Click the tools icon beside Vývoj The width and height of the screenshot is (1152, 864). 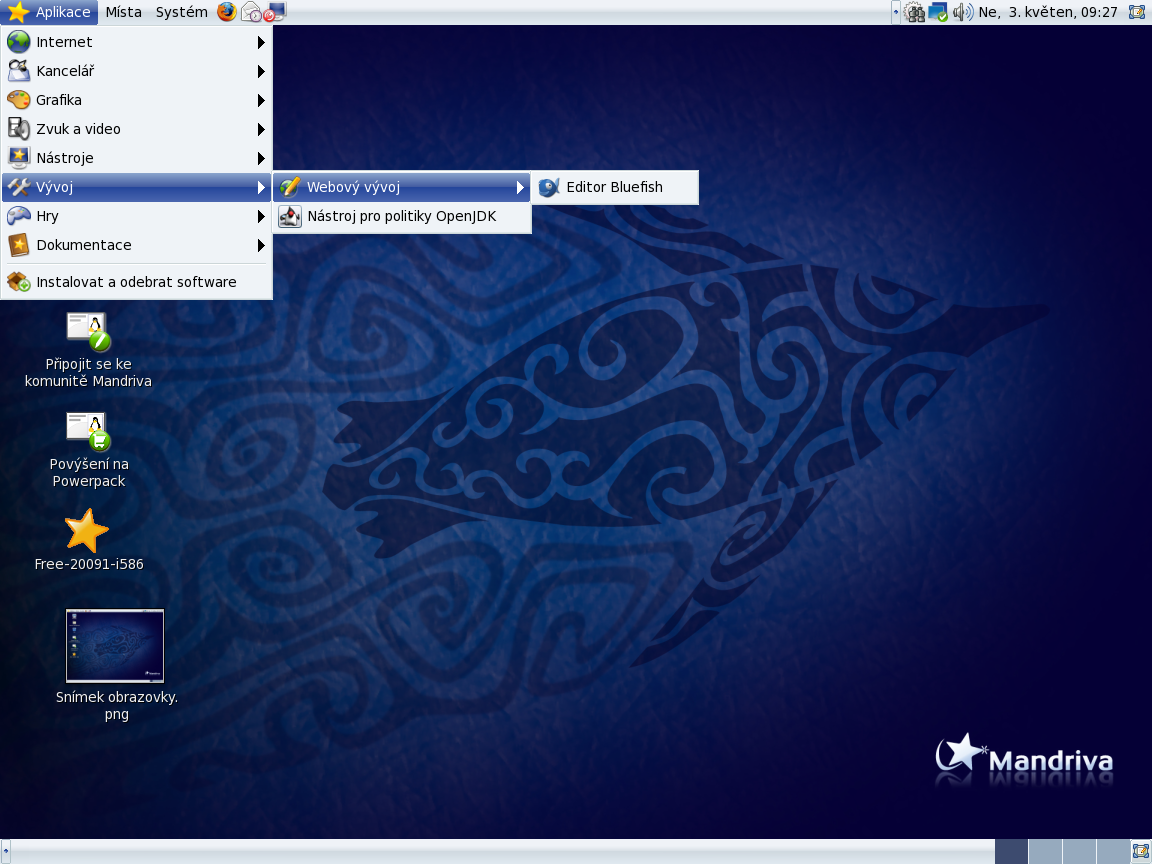tap(18, 187)
